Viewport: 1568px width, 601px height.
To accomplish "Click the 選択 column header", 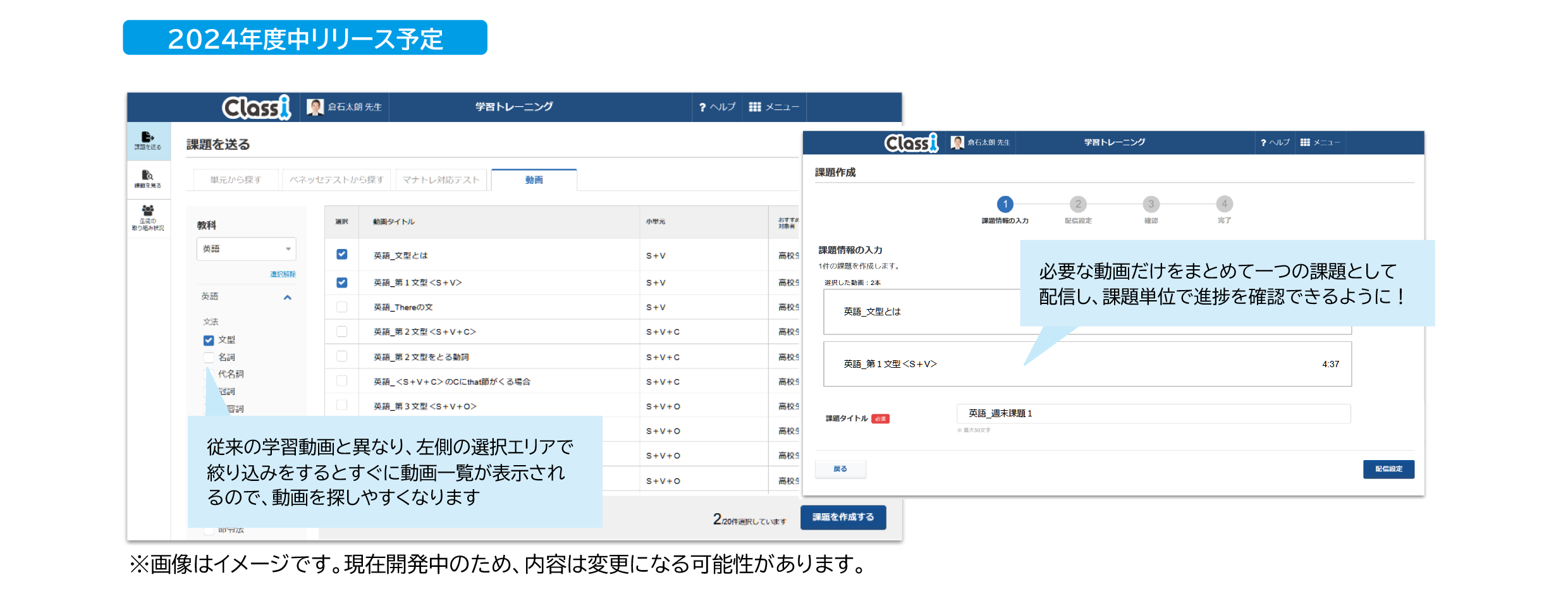I will pos(342,222).
